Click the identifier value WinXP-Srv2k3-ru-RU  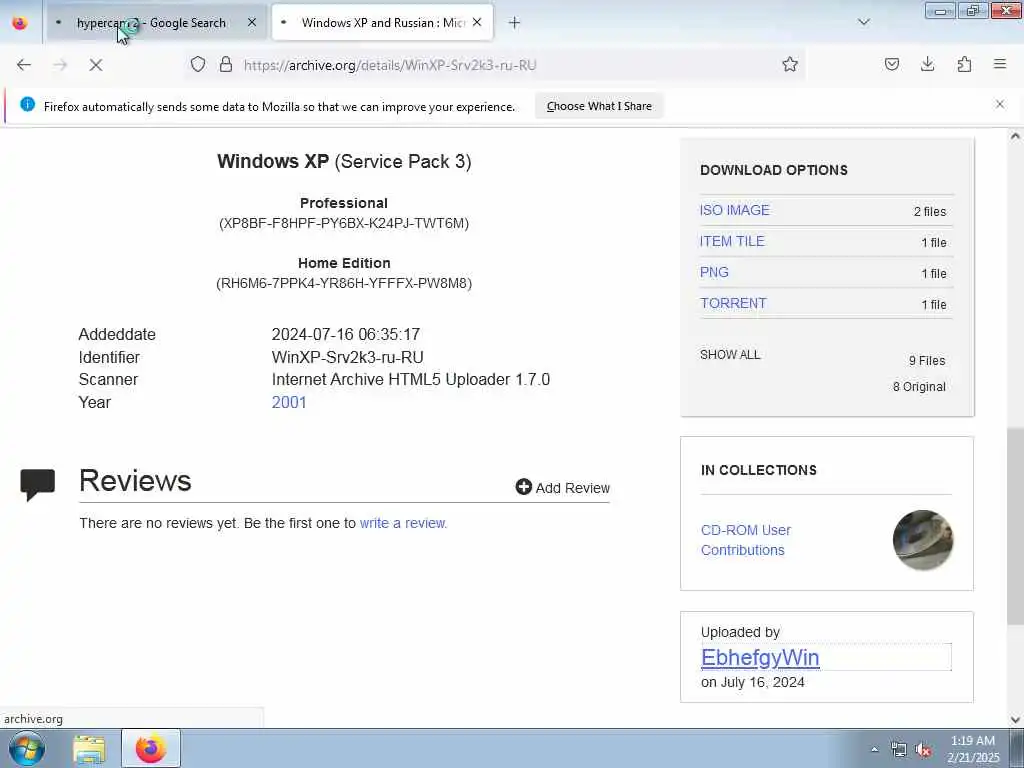(347, 357)
